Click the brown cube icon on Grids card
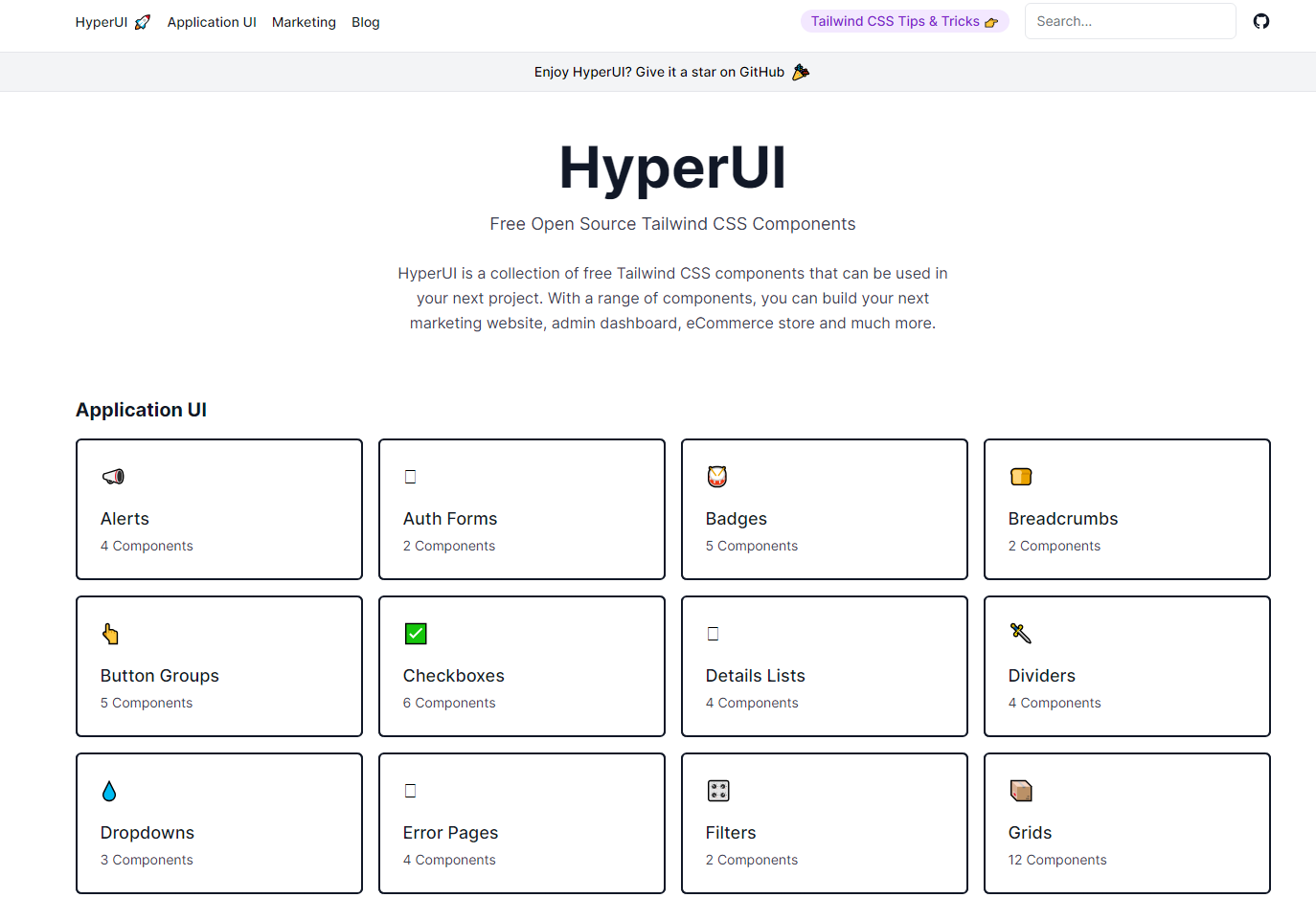 [1021, 791]
